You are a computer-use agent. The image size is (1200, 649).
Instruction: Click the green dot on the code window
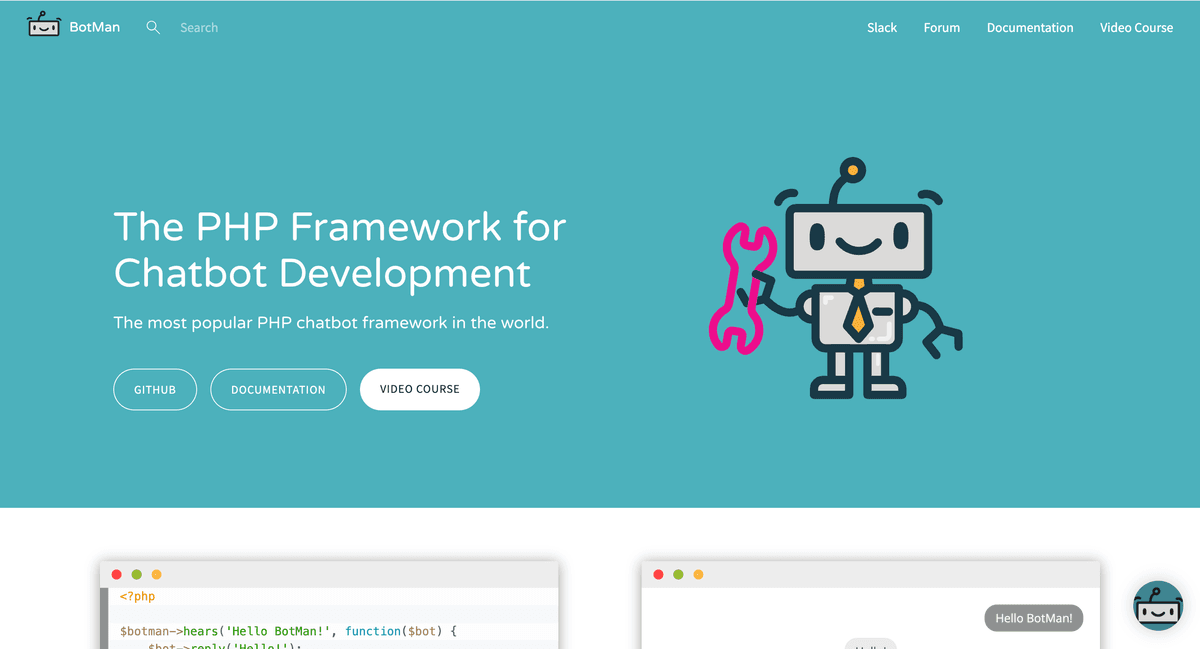coord(137,574)
